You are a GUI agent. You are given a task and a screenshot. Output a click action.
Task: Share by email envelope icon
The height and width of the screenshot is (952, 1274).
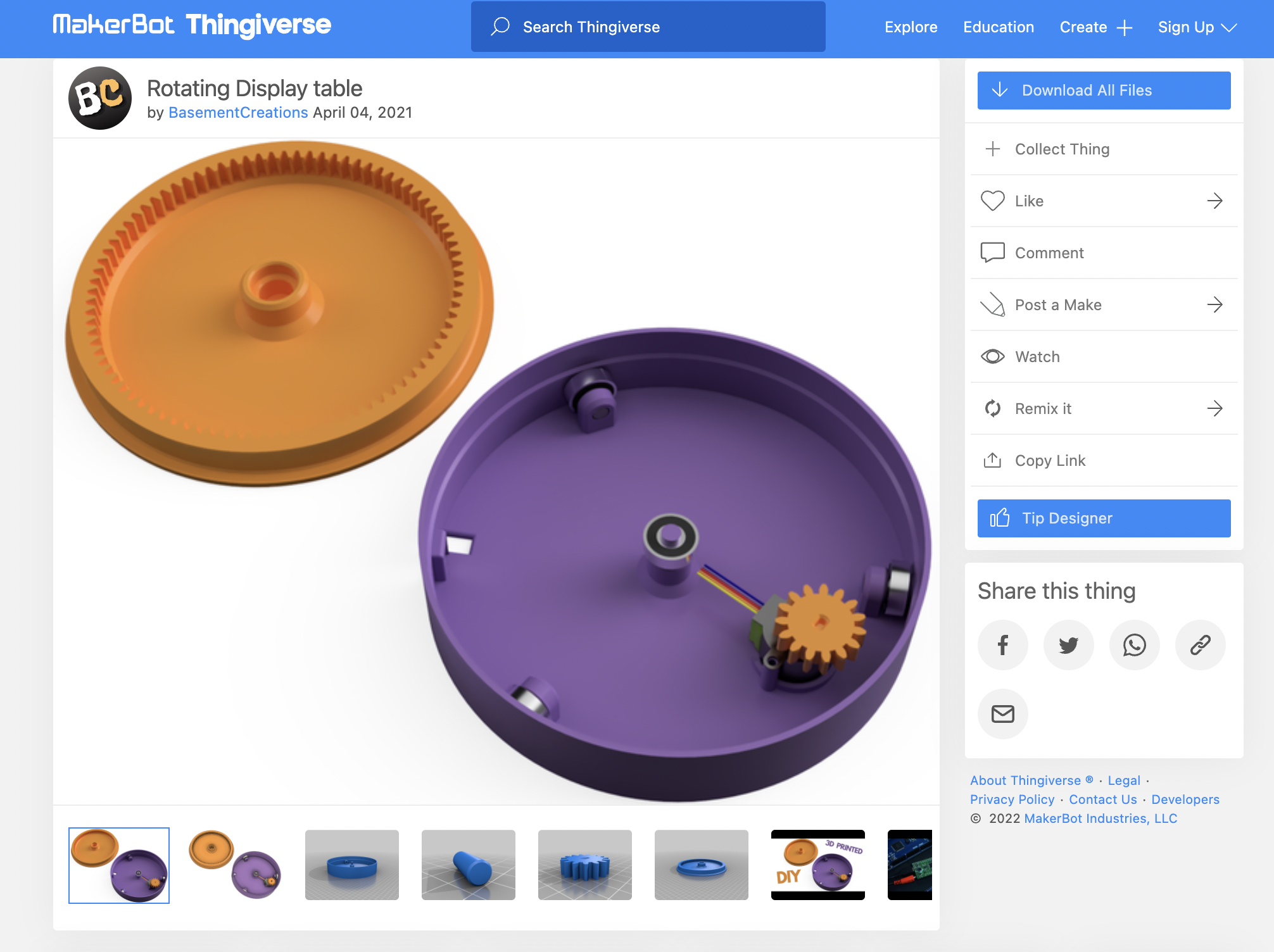pyautogui.click(x=1002, y=713)
